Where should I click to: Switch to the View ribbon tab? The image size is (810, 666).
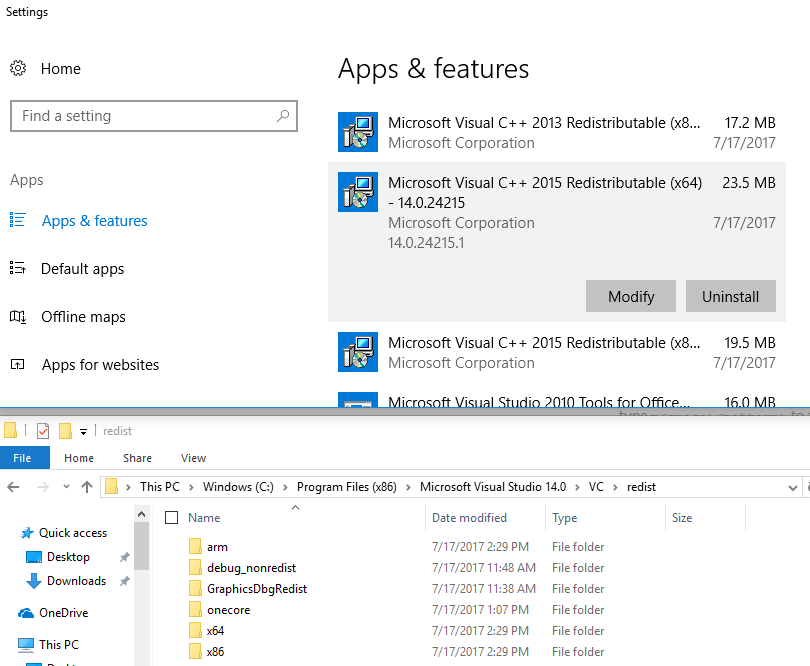point(193,458)
